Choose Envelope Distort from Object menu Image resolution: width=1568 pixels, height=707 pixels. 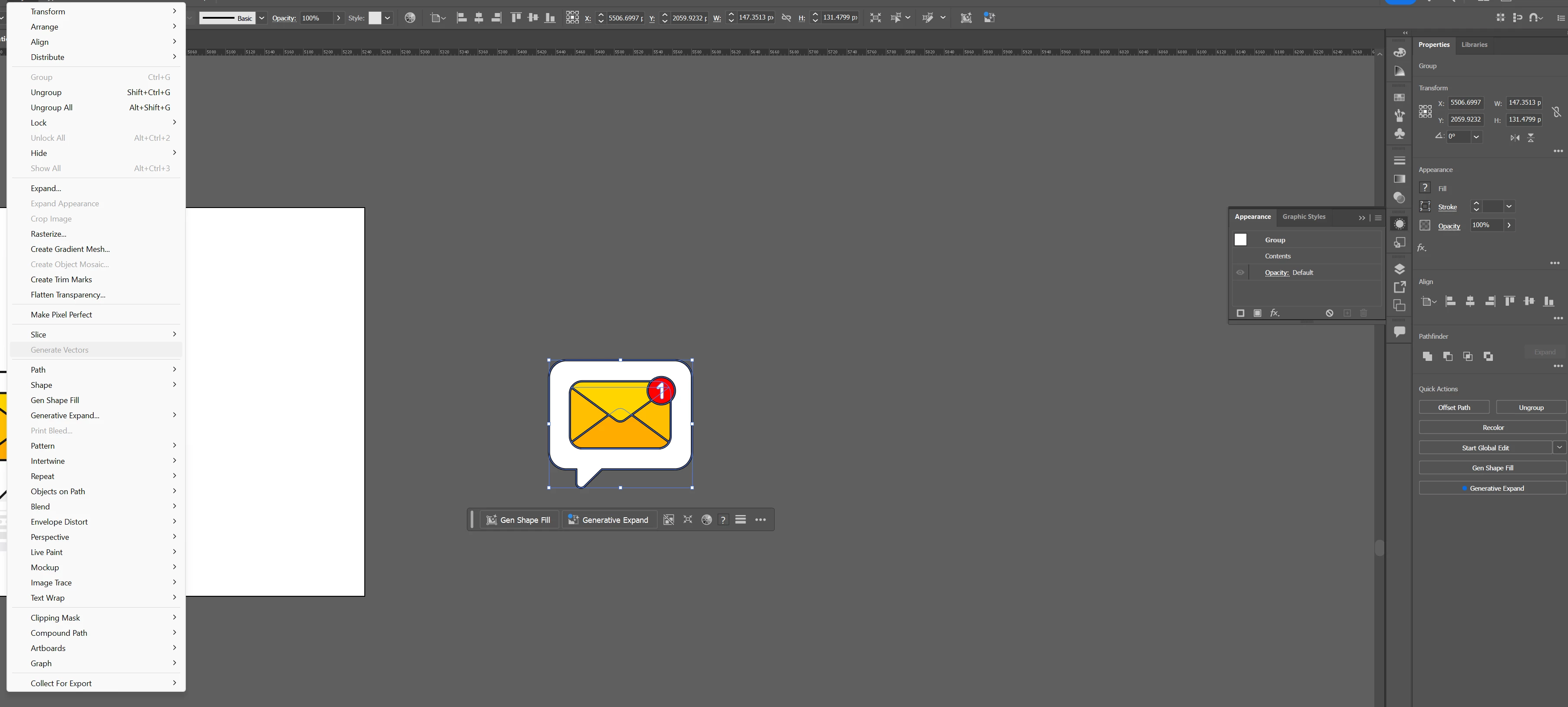tap(59, 522)
